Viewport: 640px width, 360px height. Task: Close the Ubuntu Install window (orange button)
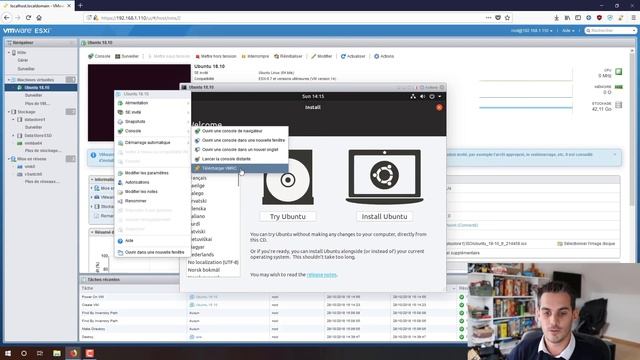tap(439, 107)
